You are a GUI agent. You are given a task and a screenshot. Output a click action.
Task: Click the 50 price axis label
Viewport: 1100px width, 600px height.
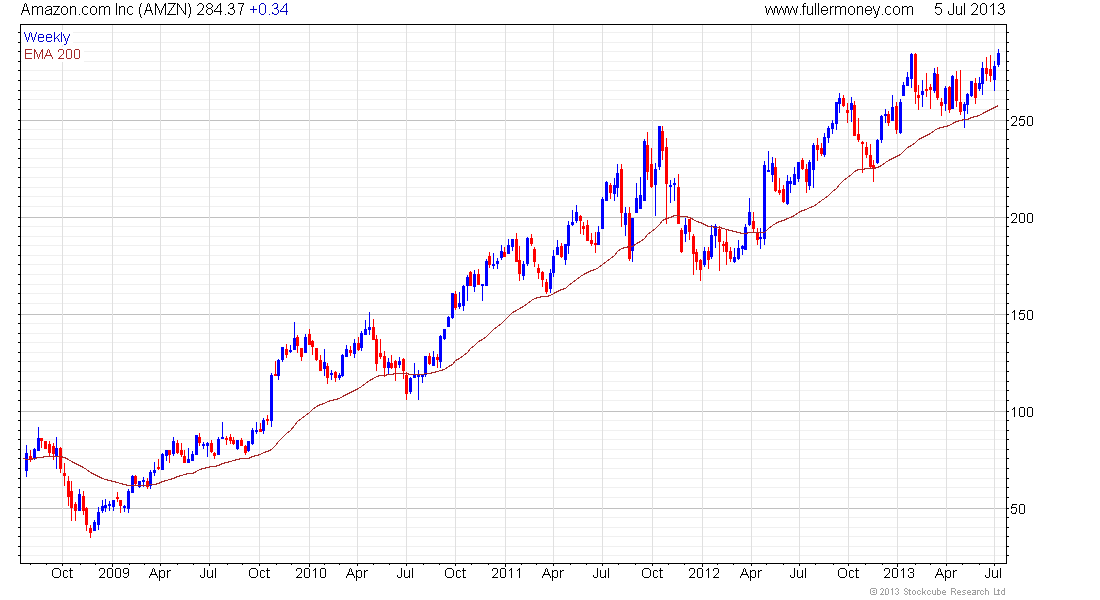pos(1017,509)
